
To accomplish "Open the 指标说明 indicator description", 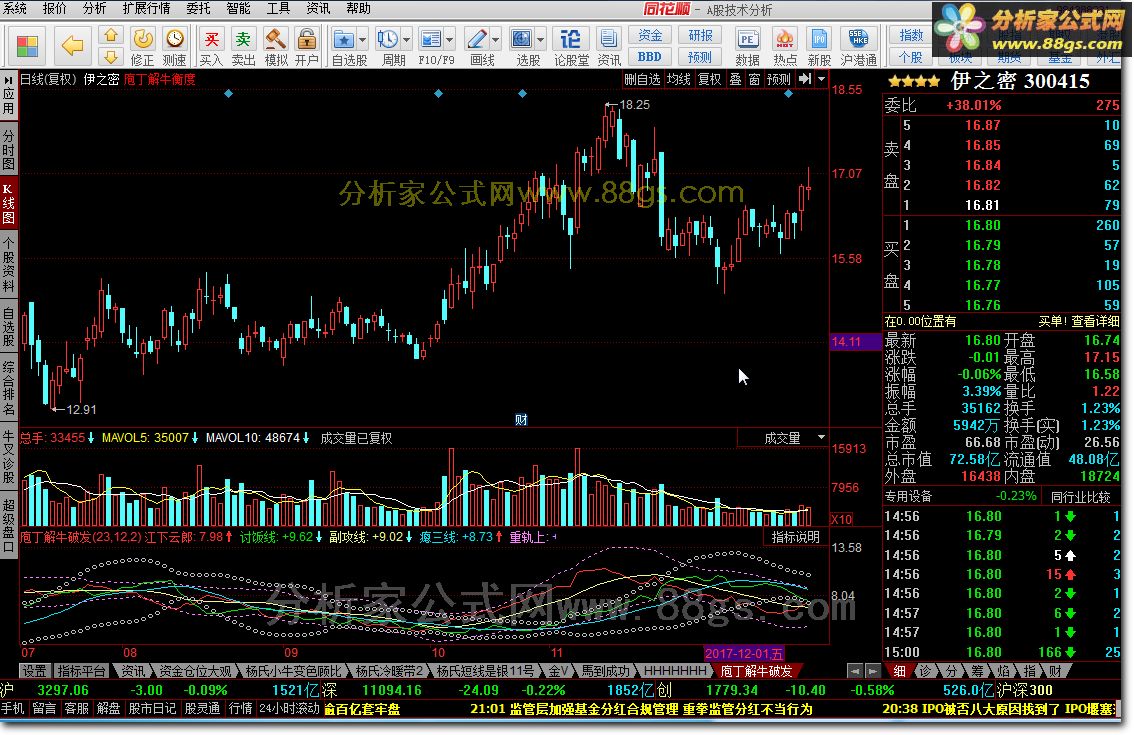I will pos(795,538).
